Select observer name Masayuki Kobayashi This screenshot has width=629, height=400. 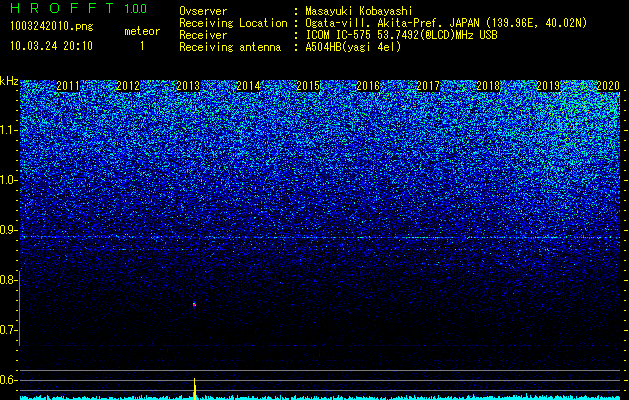click(359, 11)
